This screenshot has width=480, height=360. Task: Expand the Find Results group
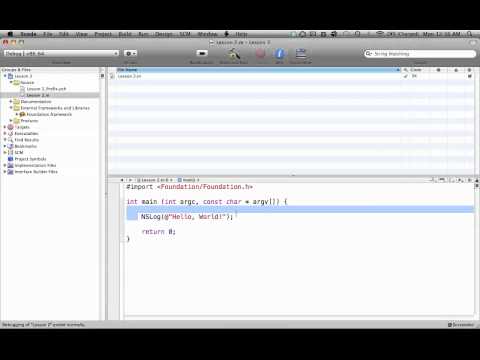(x=5, y=139)
